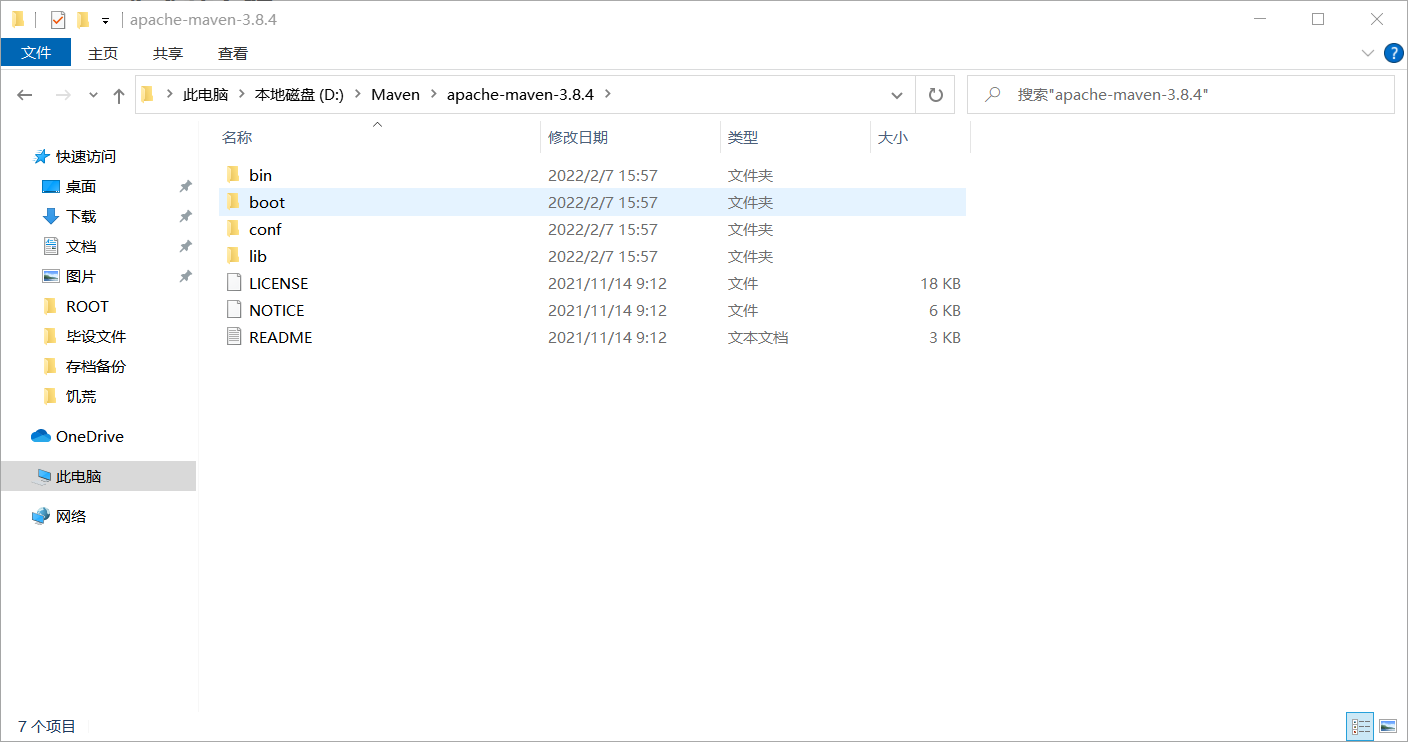This screenshot has width=1408, height=742.
Task: Click Maven breadcrumb in address bar
Action: [395, 94]
